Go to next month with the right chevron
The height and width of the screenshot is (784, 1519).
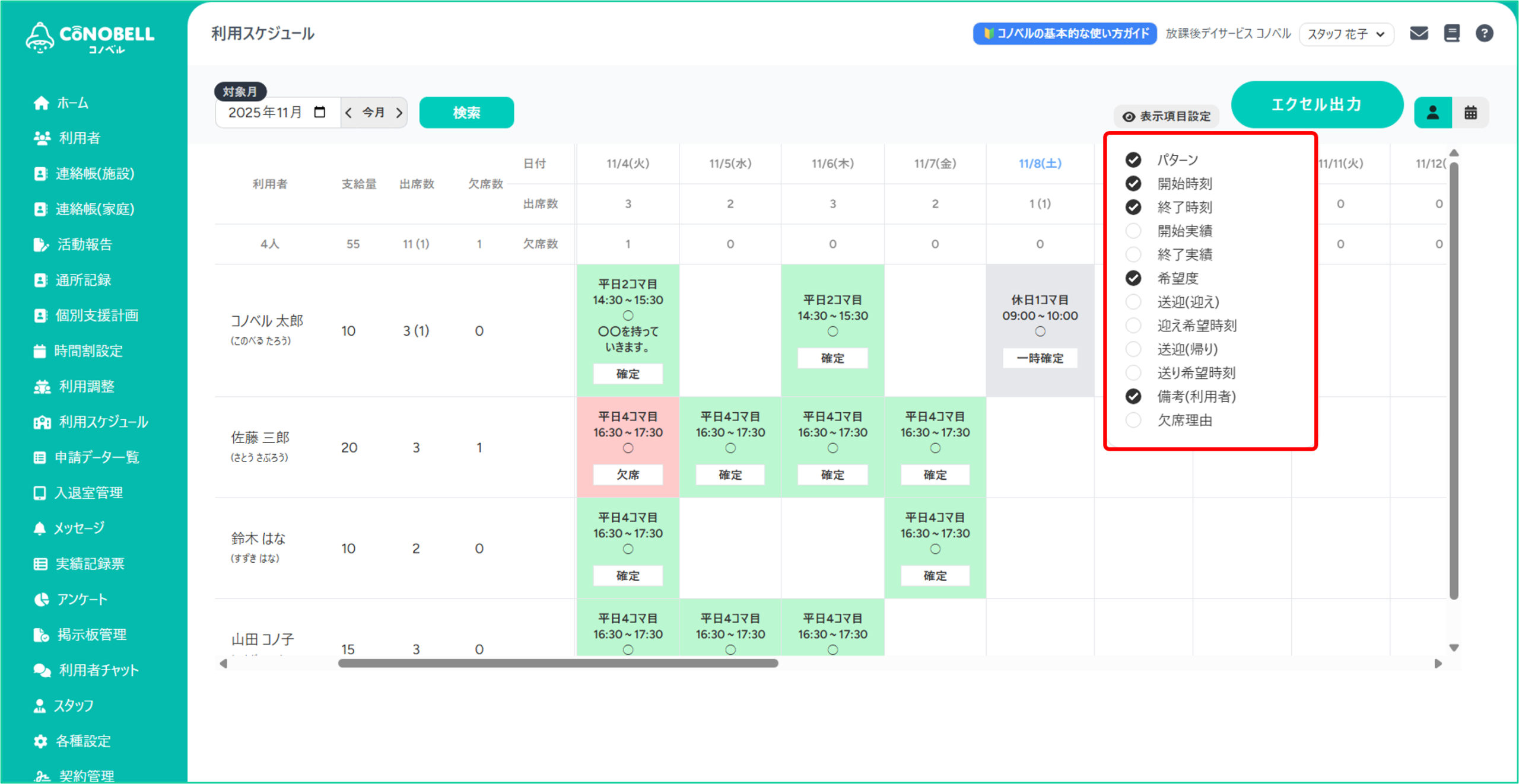tap(399, 113)
